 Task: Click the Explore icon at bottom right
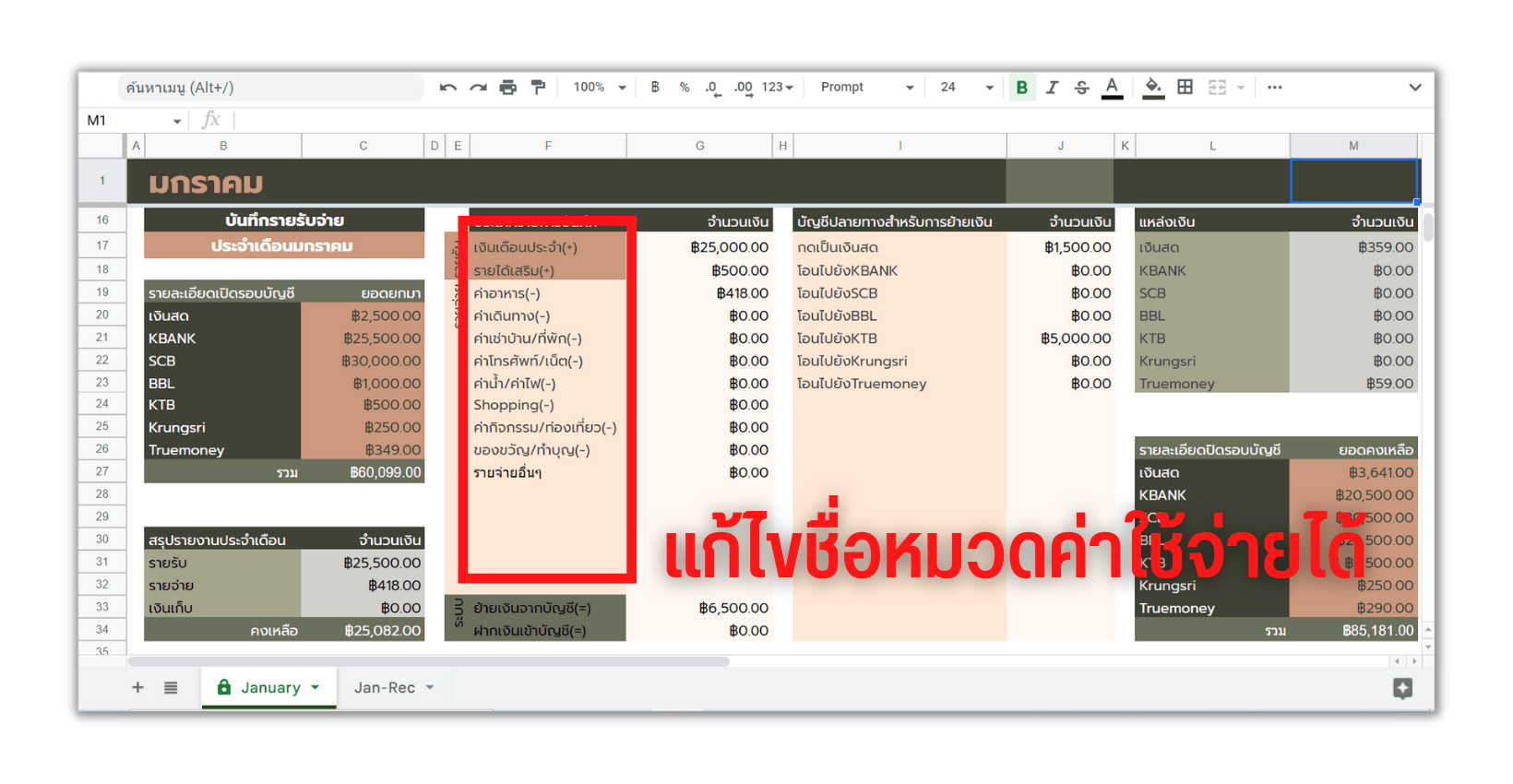click(x=1402, y=688)
